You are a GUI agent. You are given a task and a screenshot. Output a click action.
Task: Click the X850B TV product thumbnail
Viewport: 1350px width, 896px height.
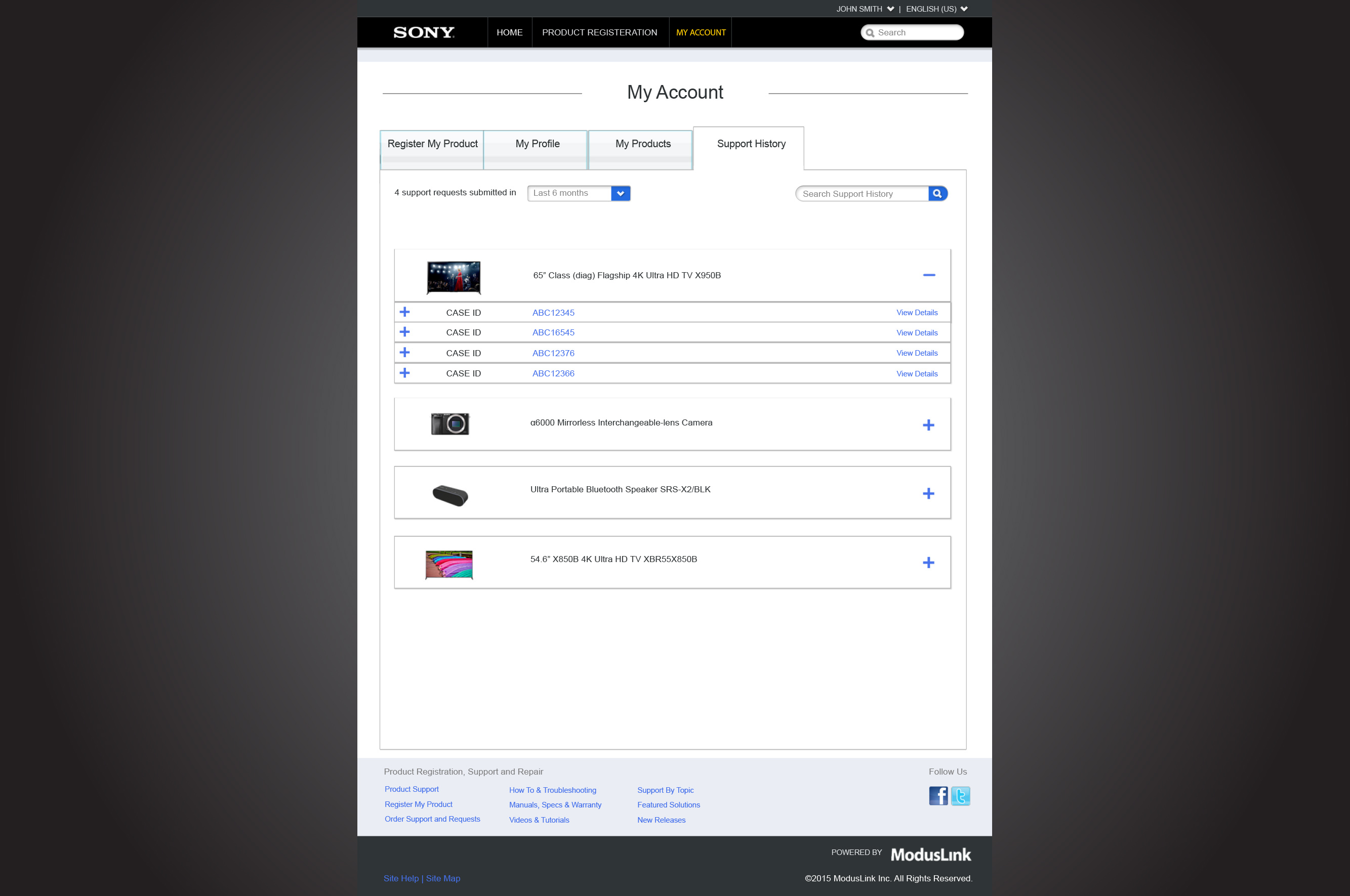[x=449, y=565]
